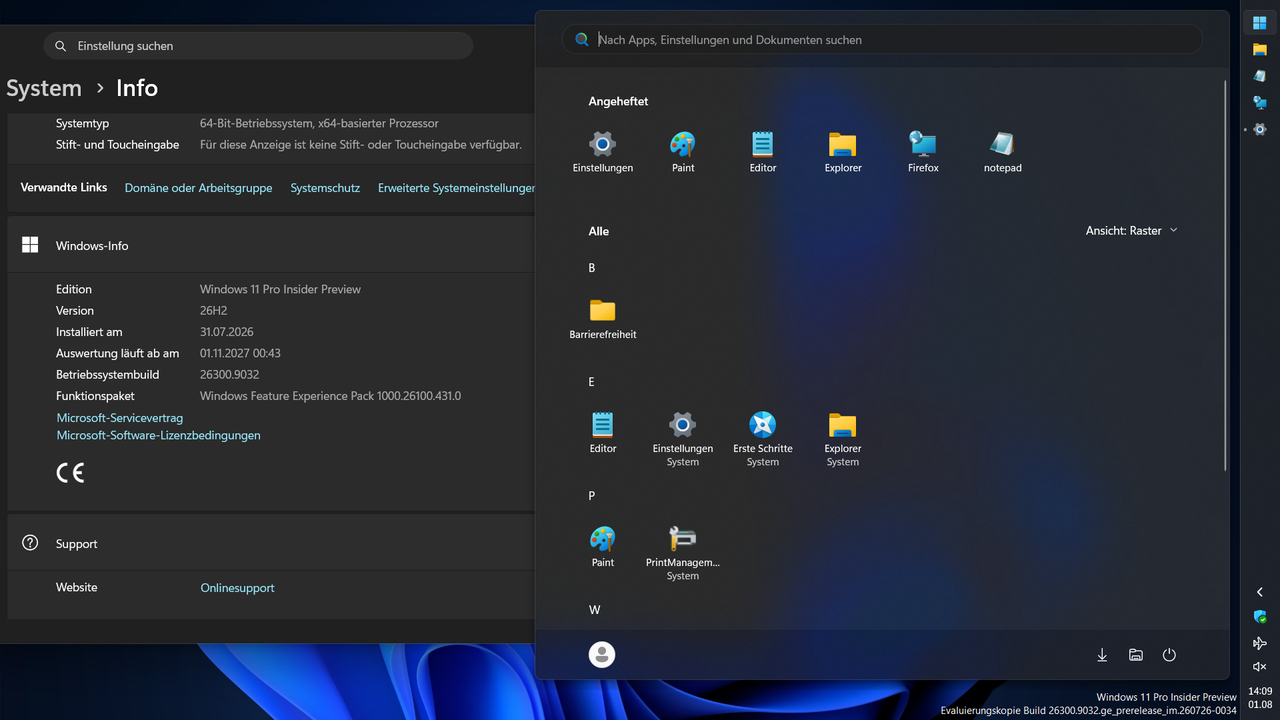Select the build number 26300.9032
The width and height of the screenshot is (1280, 720).
click(x=229, y=375)
